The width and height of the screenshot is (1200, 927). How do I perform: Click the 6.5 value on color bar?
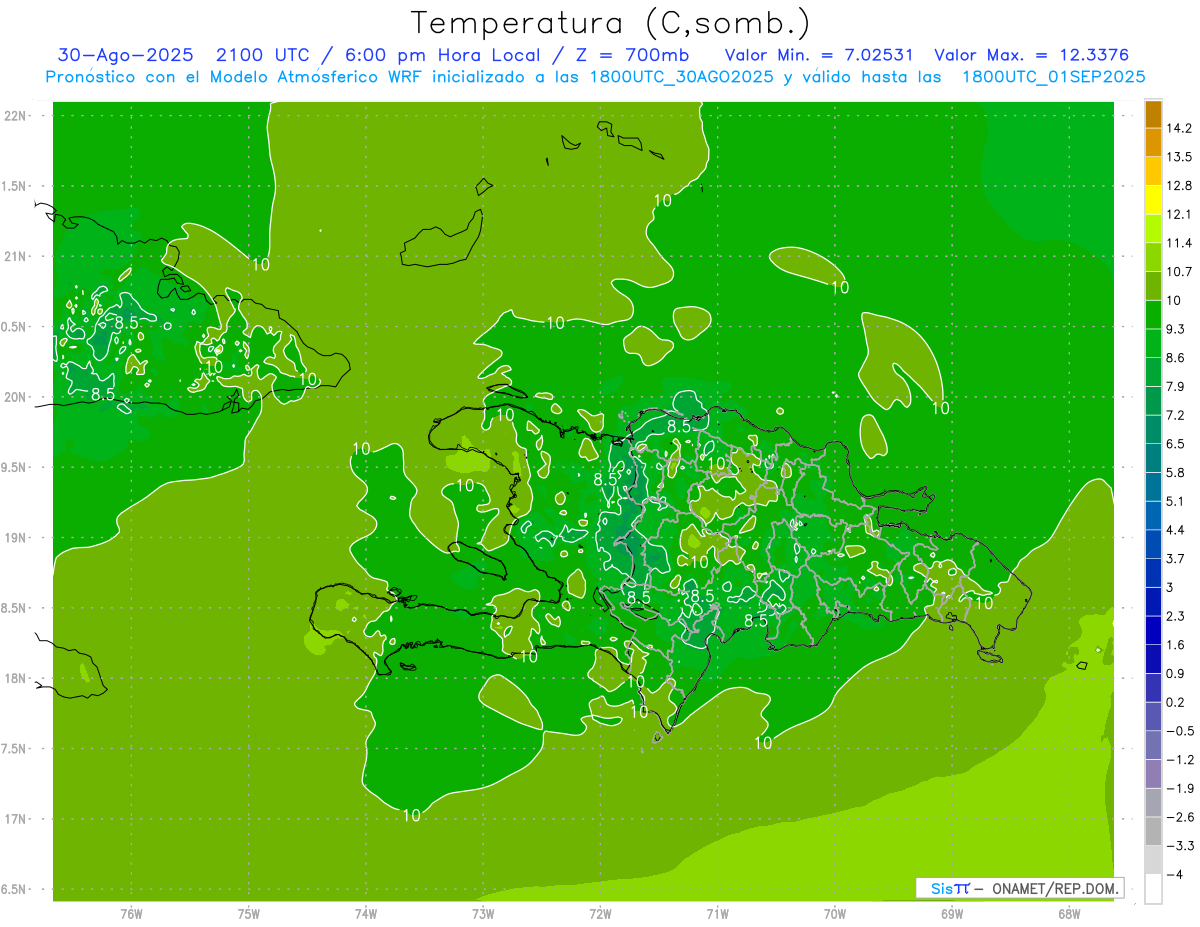(x=1176, y=443)
